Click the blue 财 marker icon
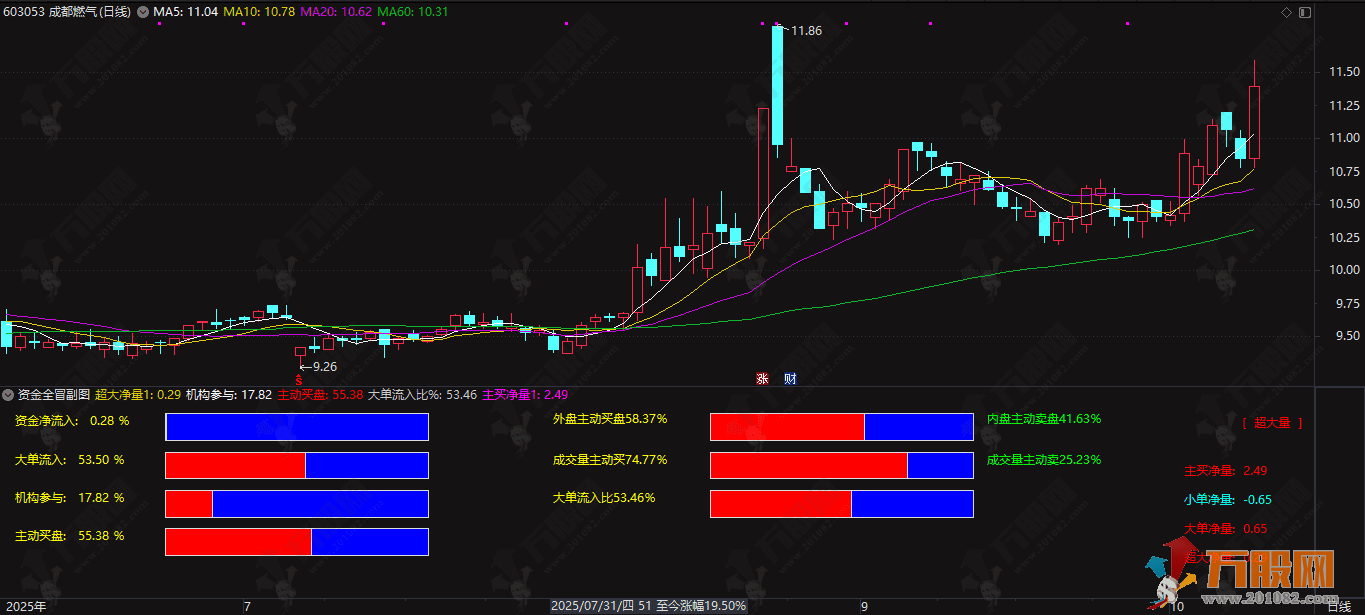 (790, 378)
